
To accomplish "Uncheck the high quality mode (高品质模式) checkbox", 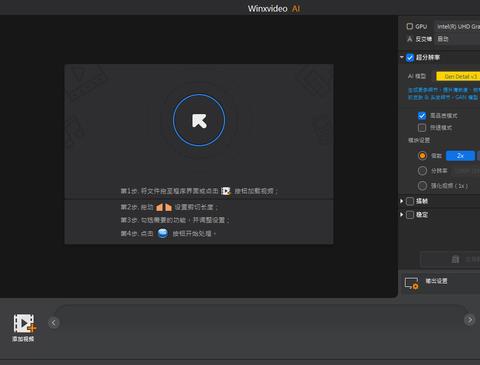I will pyautogui.click(x=422, y=116).
